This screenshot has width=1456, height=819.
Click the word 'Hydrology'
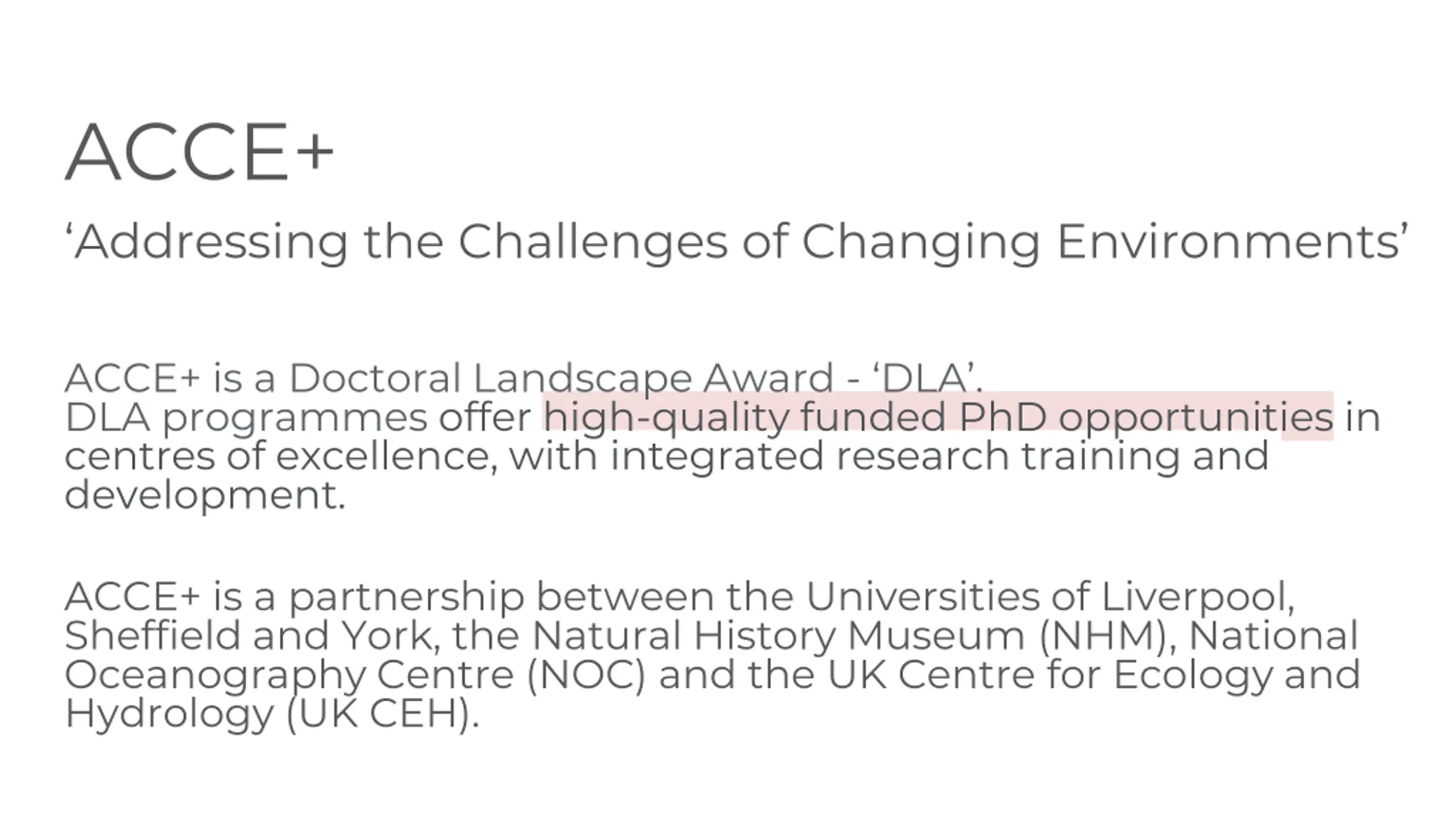pyautogui.click(x=169, y=714)
